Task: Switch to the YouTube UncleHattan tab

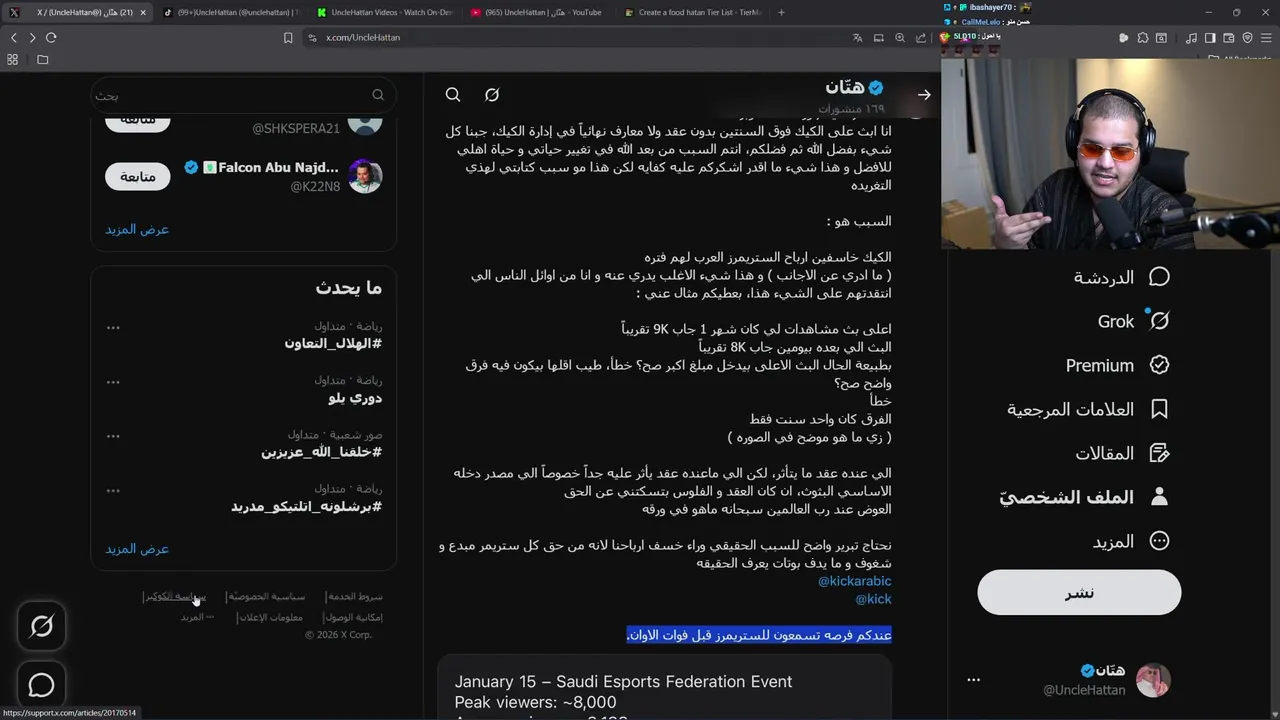Action: tap(538, 12)
